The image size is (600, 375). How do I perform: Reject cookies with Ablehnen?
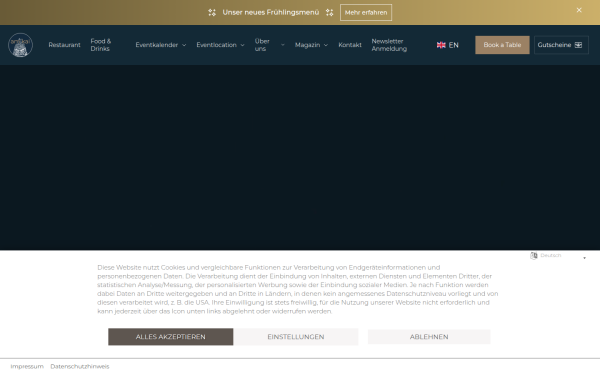coord(429,337)
